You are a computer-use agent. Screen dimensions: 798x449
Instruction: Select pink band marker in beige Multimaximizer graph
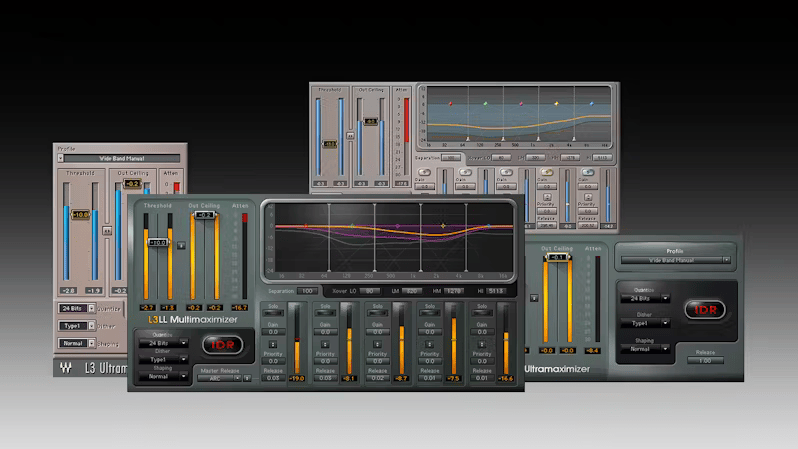(521, 104)
